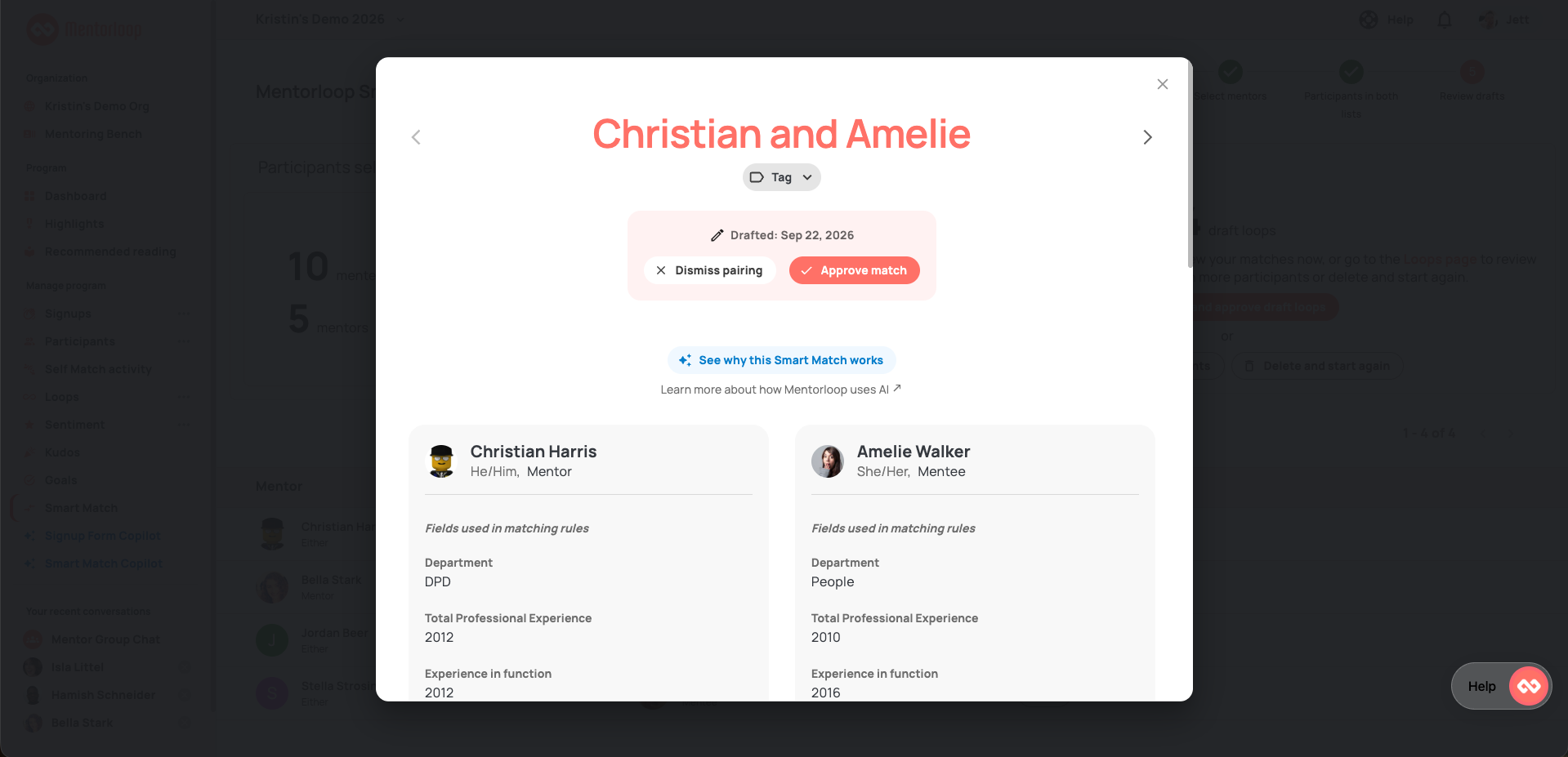The width and height of the screenshot is (1568, 757).
Task: Open the Help chat widget
Action: (1501, 686)
